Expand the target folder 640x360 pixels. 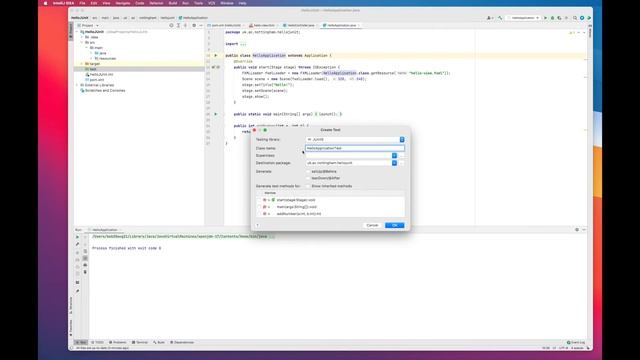coord(82,64)
